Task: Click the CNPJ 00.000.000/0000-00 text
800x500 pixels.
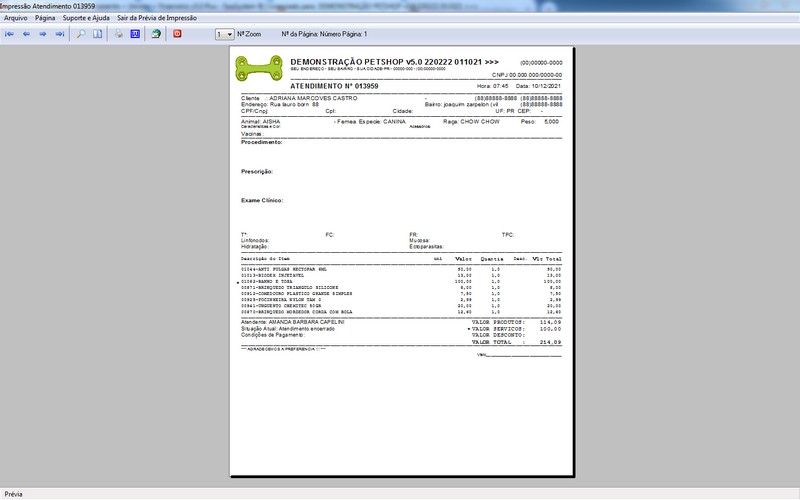Action: 527,75
